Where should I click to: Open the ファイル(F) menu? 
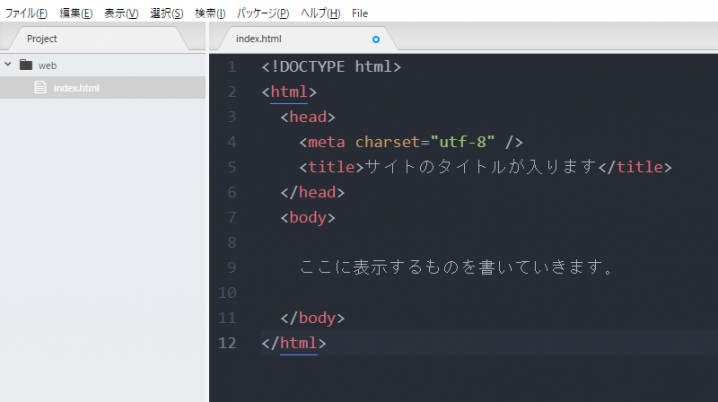[26, 13]
